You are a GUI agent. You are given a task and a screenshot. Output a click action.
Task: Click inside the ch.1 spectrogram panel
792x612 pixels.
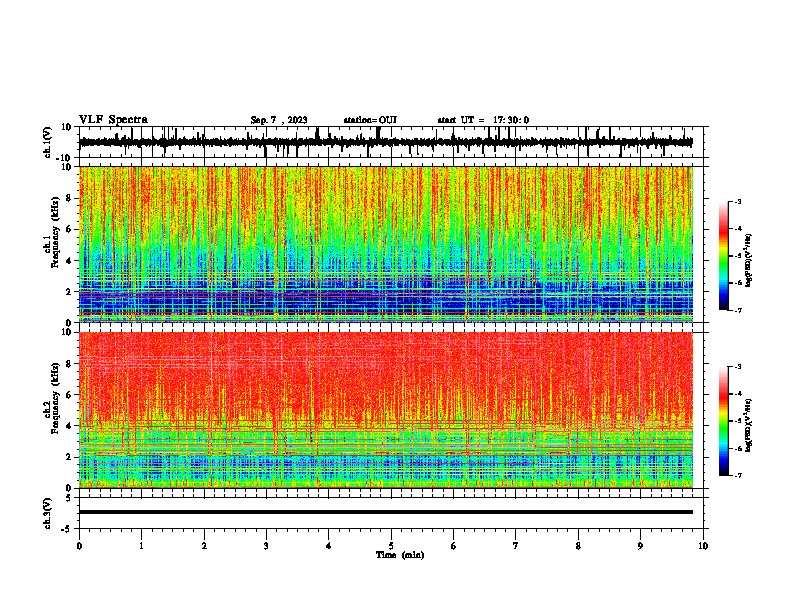pos(386,244)
